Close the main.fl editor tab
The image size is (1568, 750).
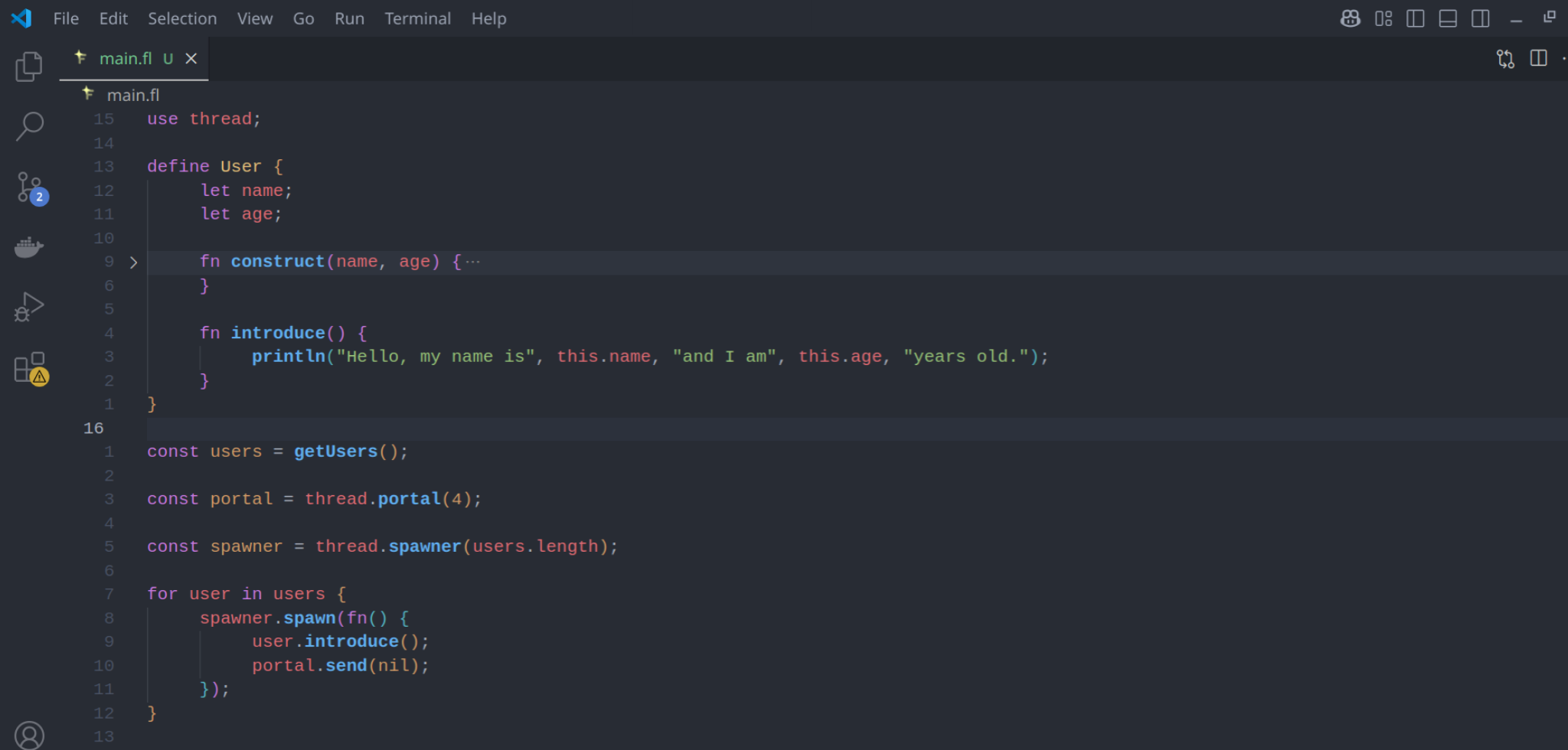tap(191, 59)
